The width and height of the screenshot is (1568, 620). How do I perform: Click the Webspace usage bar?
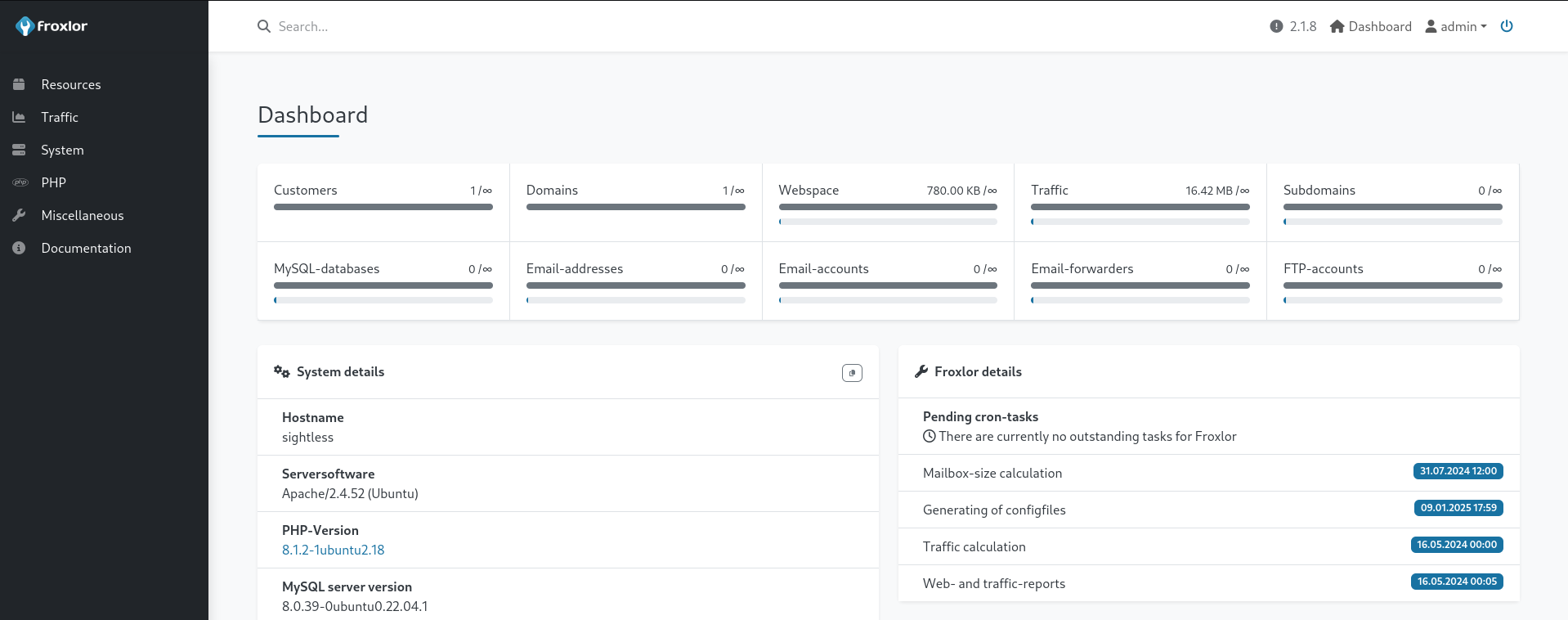click(888, 207)
